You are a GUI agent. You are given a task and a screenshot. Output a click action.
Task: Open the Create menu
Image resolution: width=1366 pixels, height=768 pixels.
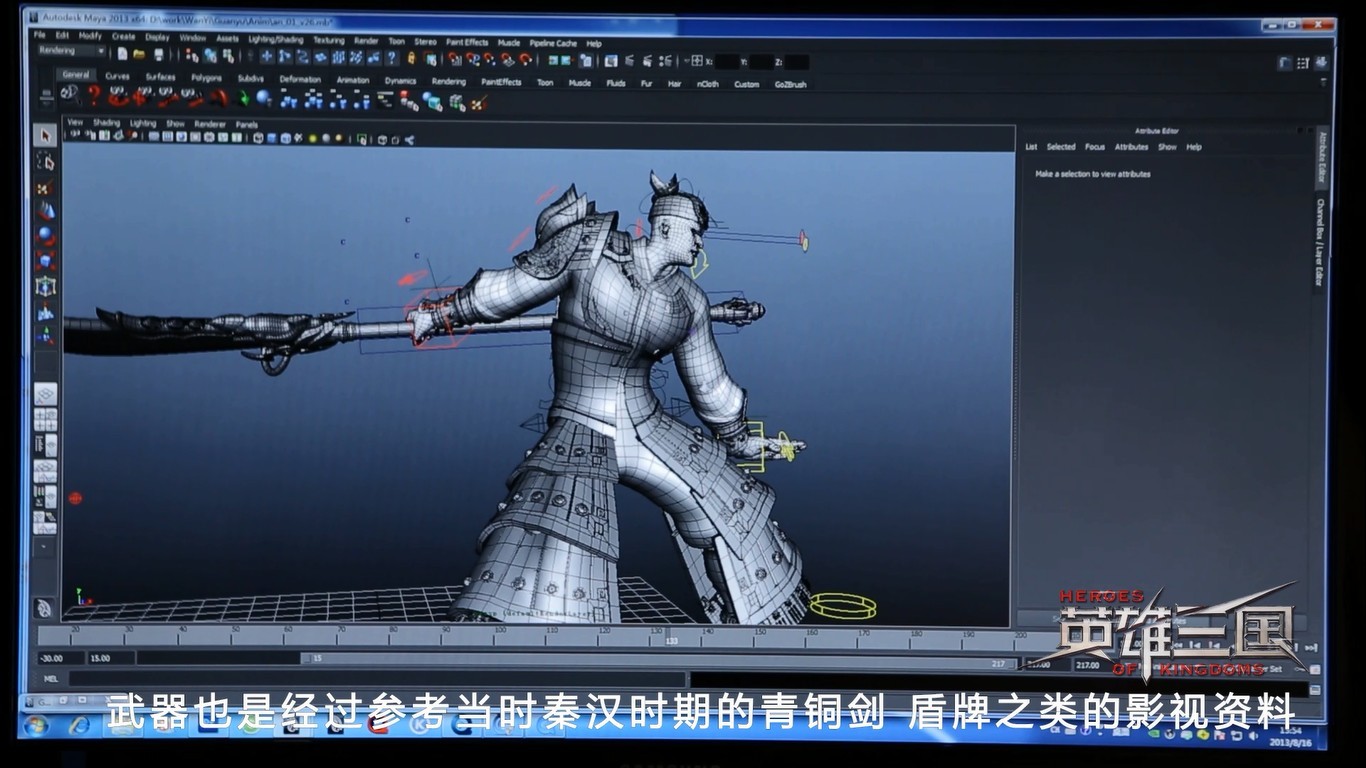click(123, 36)
